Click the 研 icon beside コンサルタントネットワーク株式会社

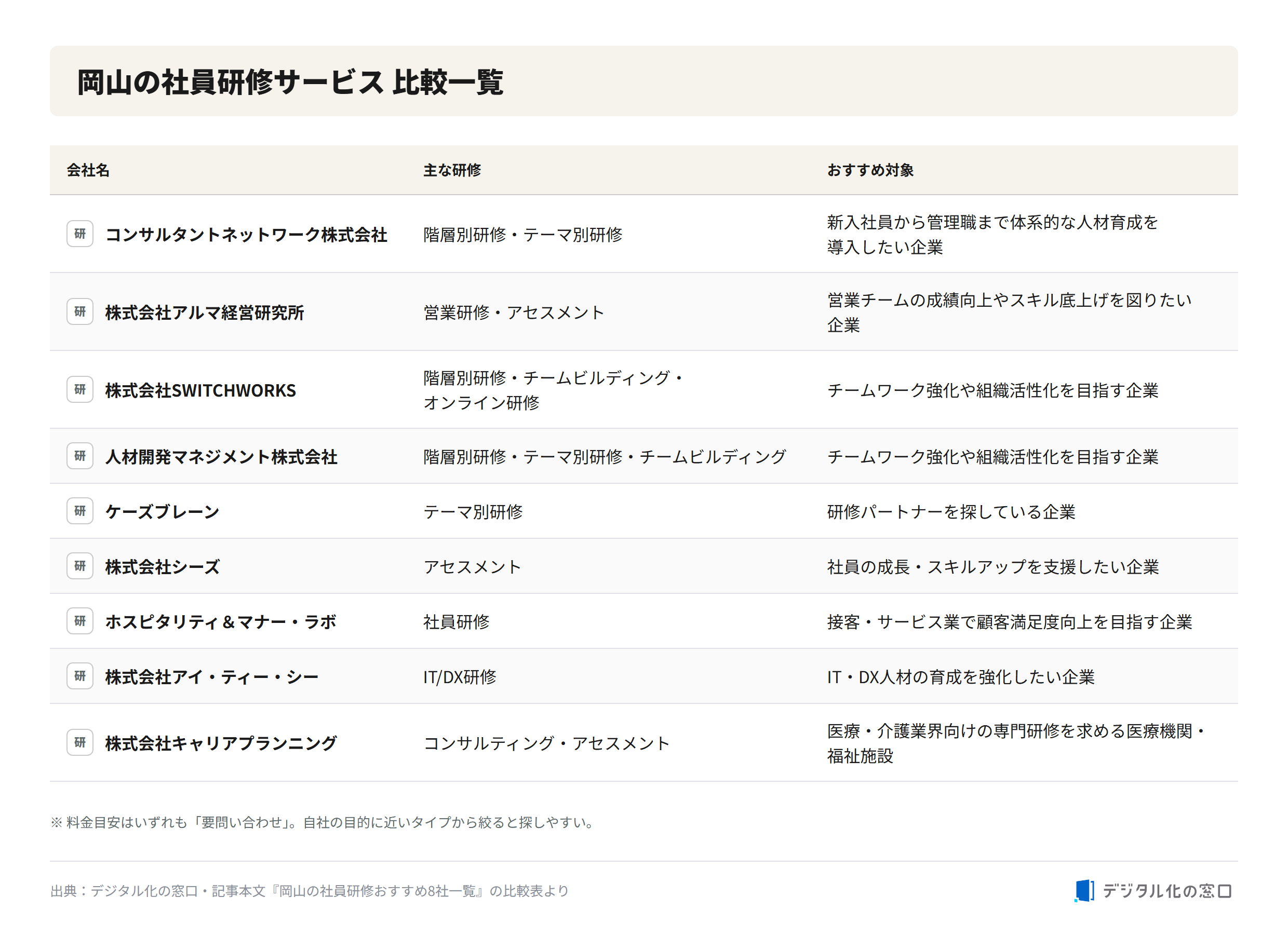[80, 234]
